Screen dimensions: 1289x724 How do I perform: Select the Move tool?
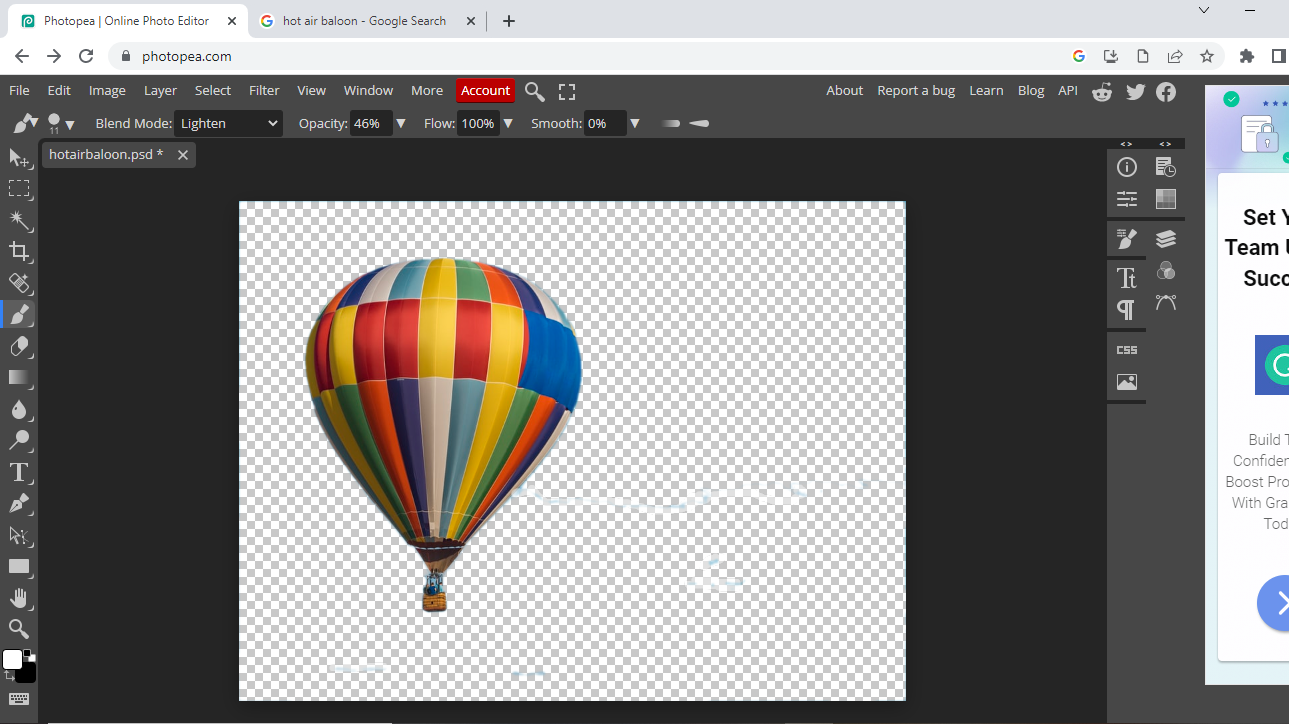(x=19, y=158)
